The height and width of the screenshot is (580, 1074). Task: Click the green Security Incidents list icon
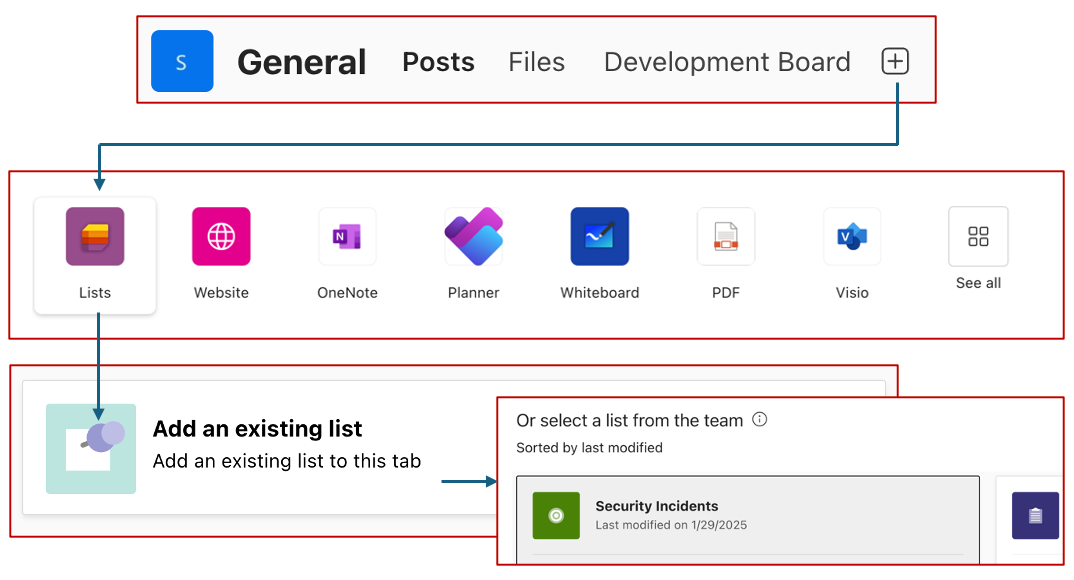click(556, 516)
